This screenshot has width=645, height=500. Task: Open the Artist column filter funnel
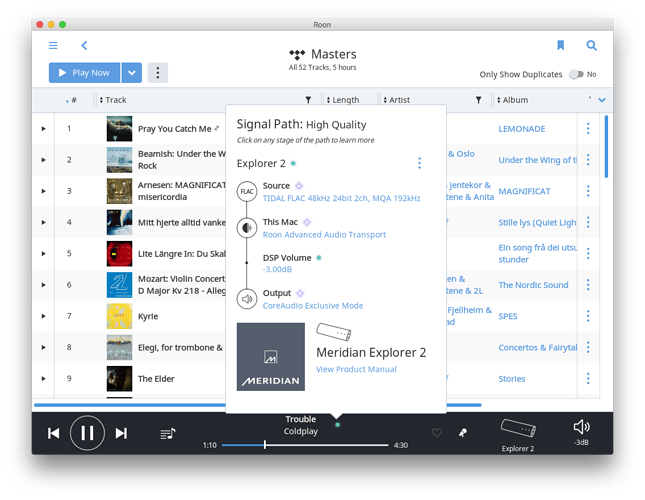coord(478,100)
